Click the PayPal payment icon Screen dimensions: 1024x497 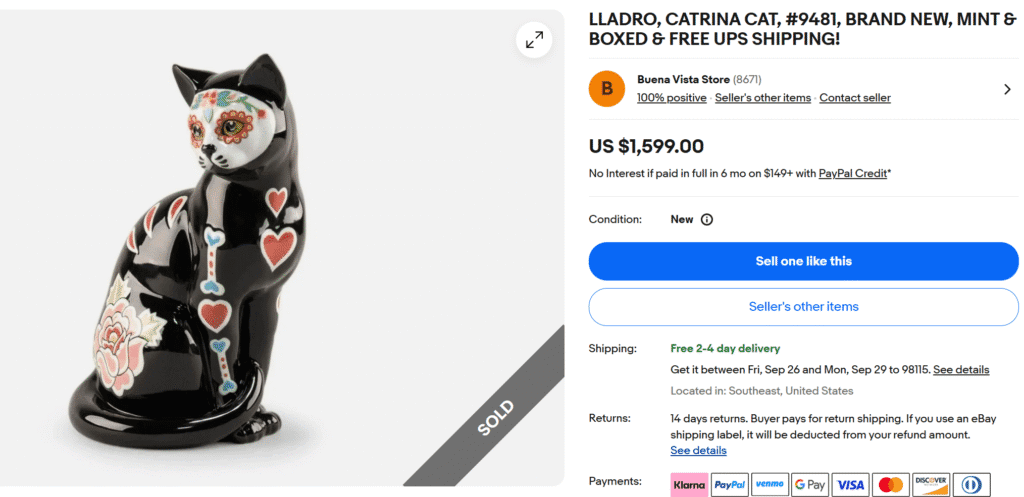[x=729, y=485]
